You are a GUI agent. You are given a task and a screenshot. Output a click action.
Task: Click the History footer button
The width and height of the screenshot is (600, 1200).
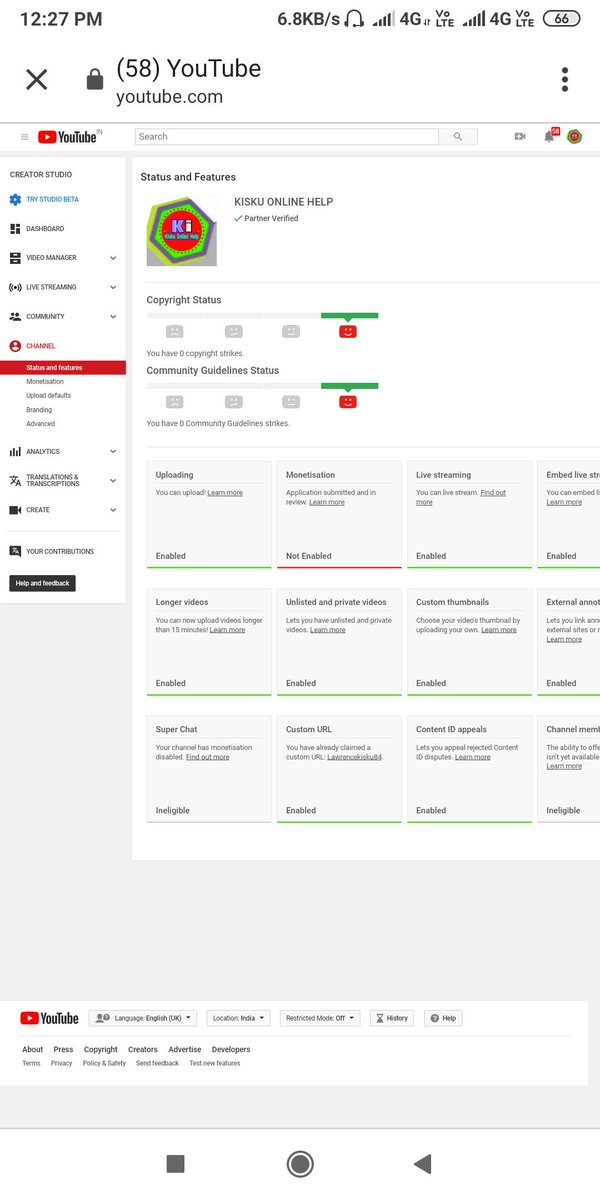tap(392, 1018)
